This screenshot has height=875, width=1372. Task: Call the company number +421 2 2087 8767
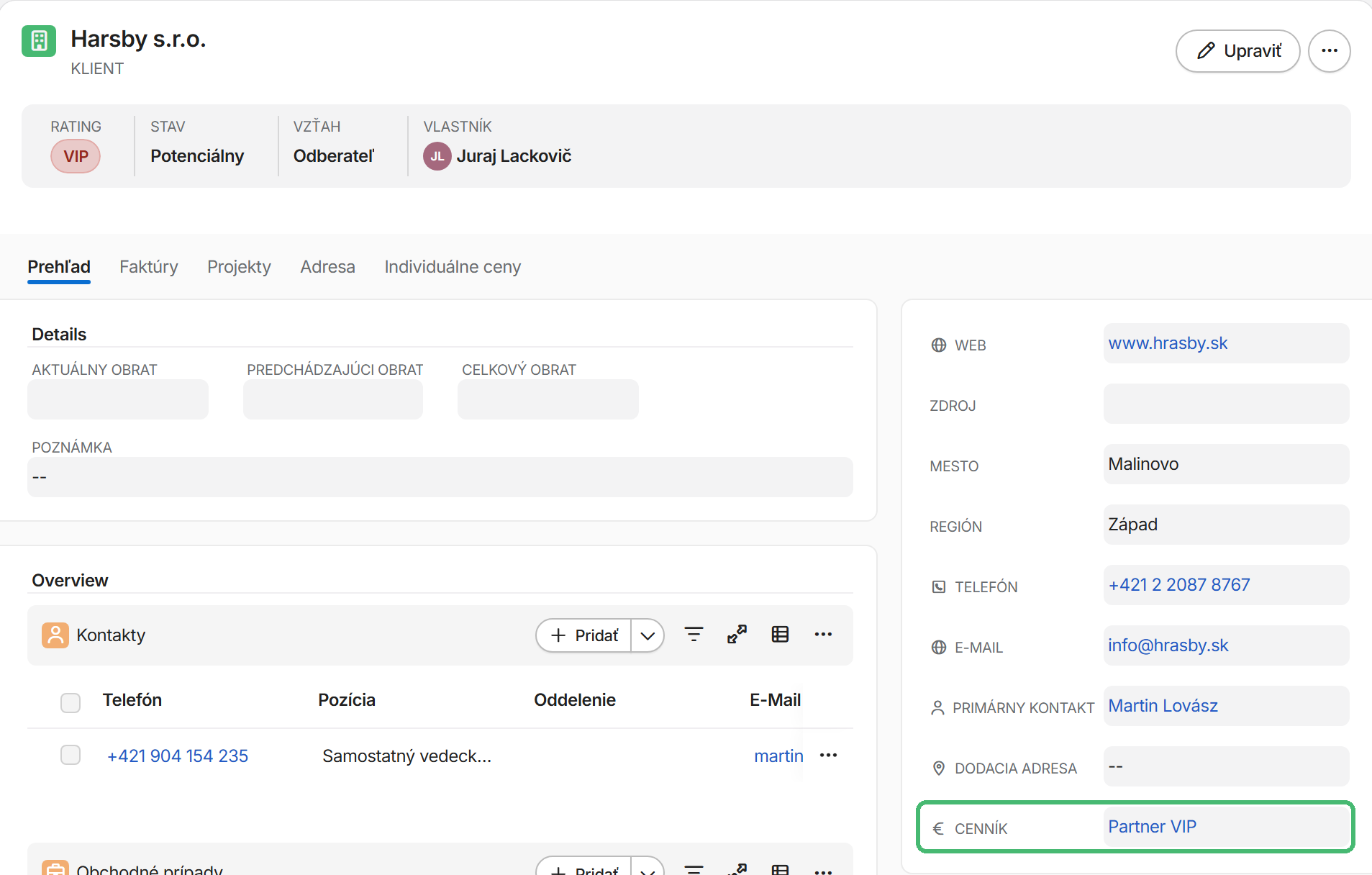(1179, 585)
